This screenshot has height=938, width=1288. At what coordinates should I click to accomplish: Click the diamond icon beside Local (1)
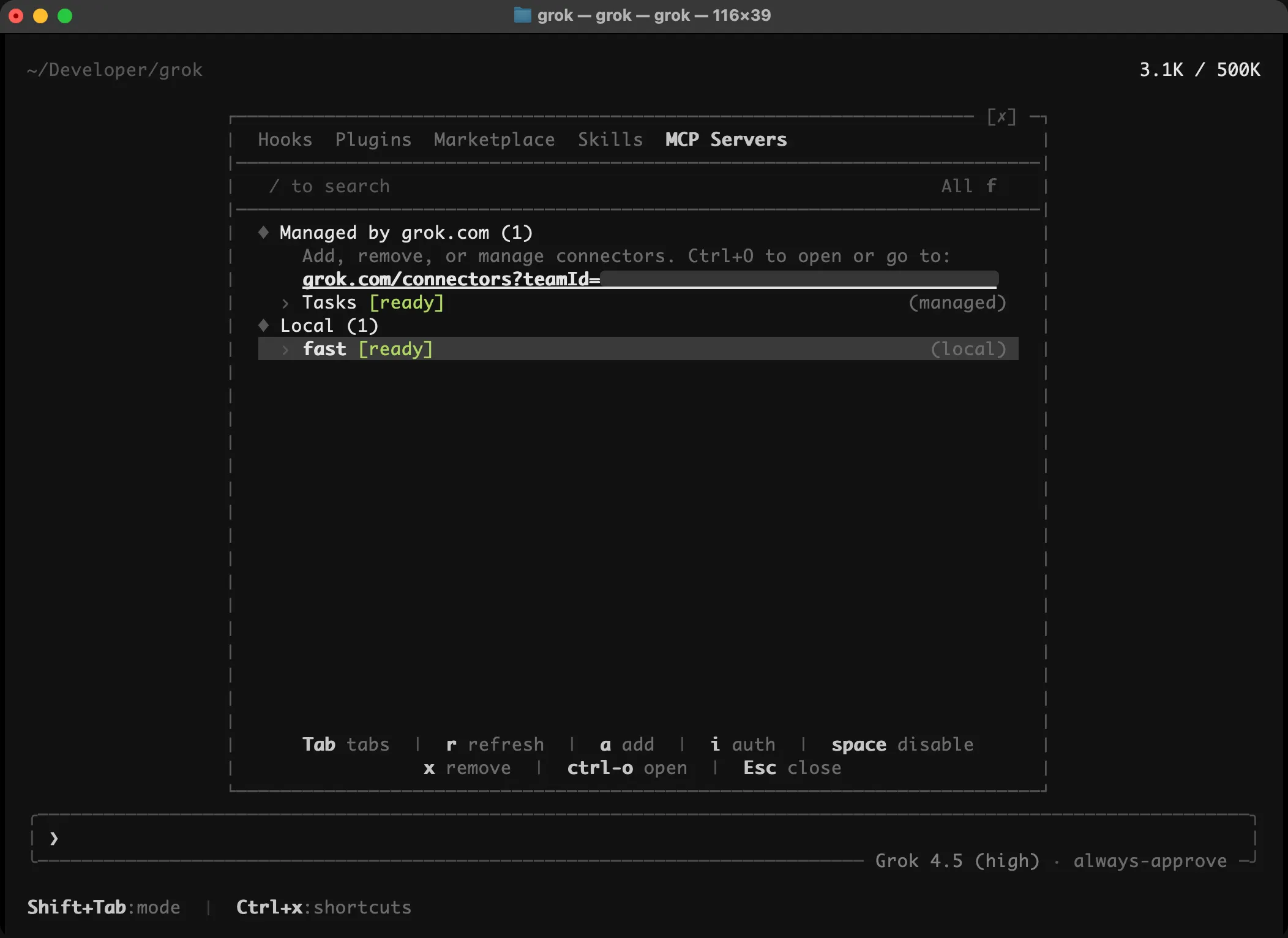pos(263,325)
